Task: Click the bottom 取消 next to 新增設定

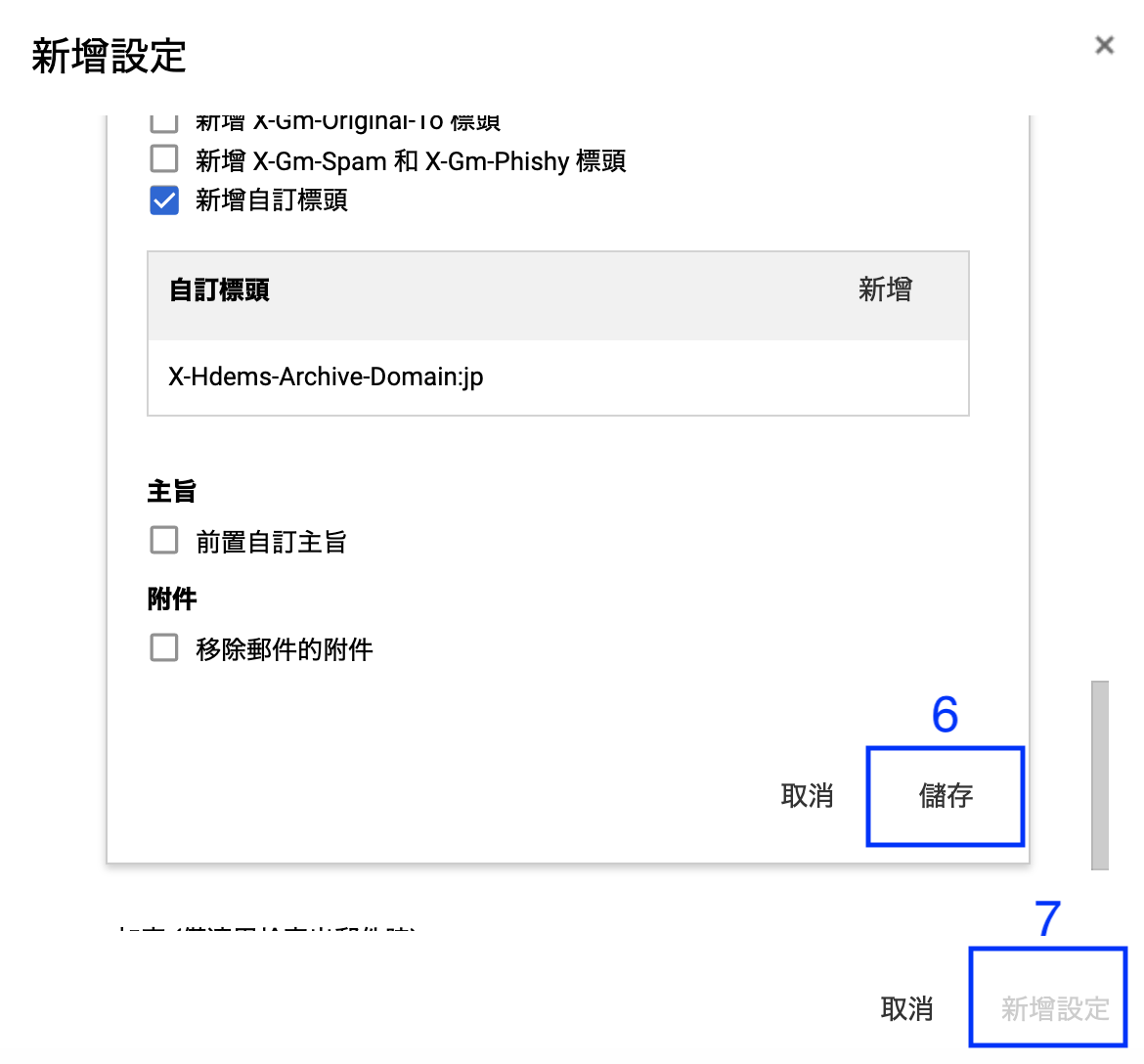Action: [x=906, y=1008]
